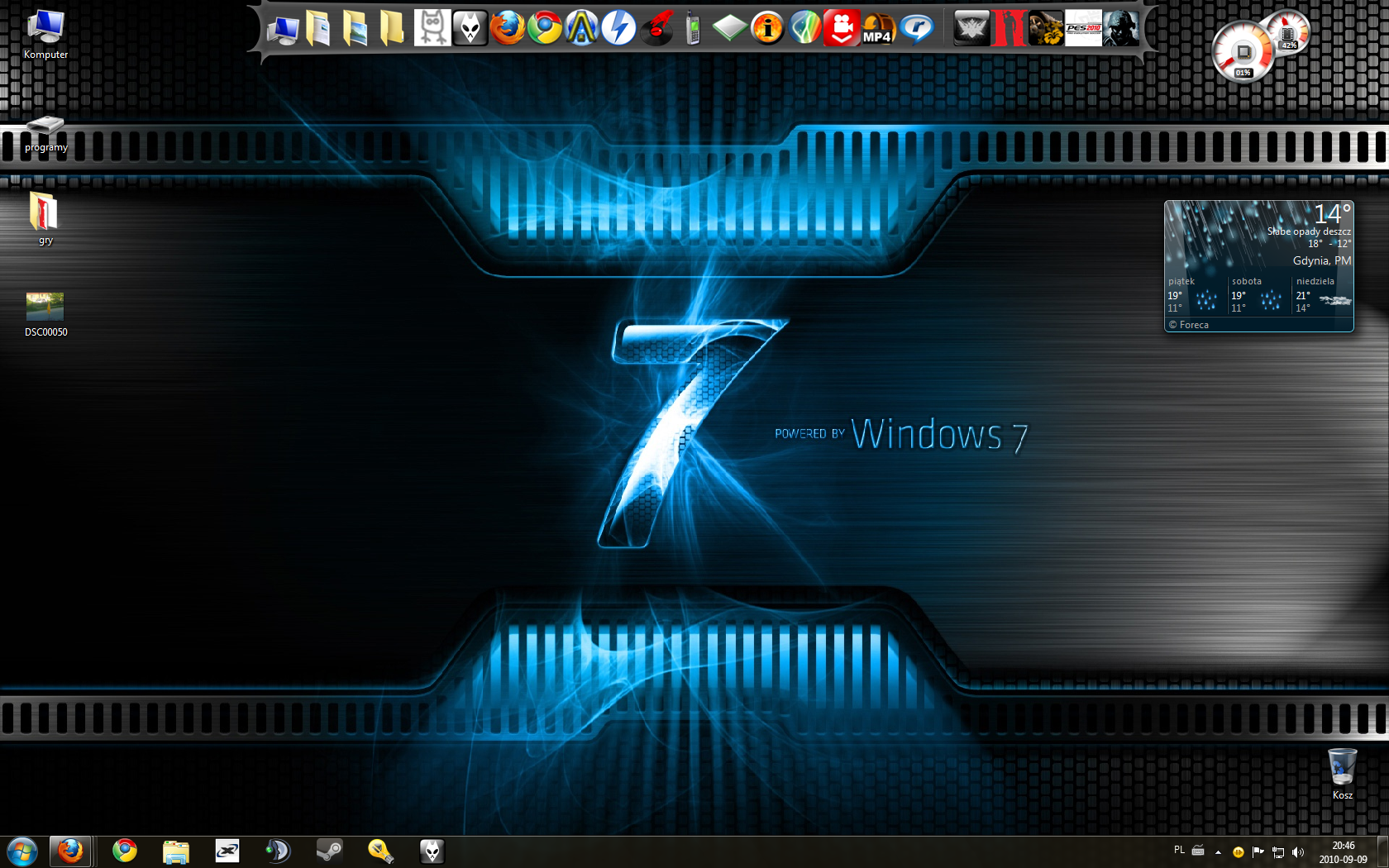Launch foobar2000 from the top dock

coord(470,28)
